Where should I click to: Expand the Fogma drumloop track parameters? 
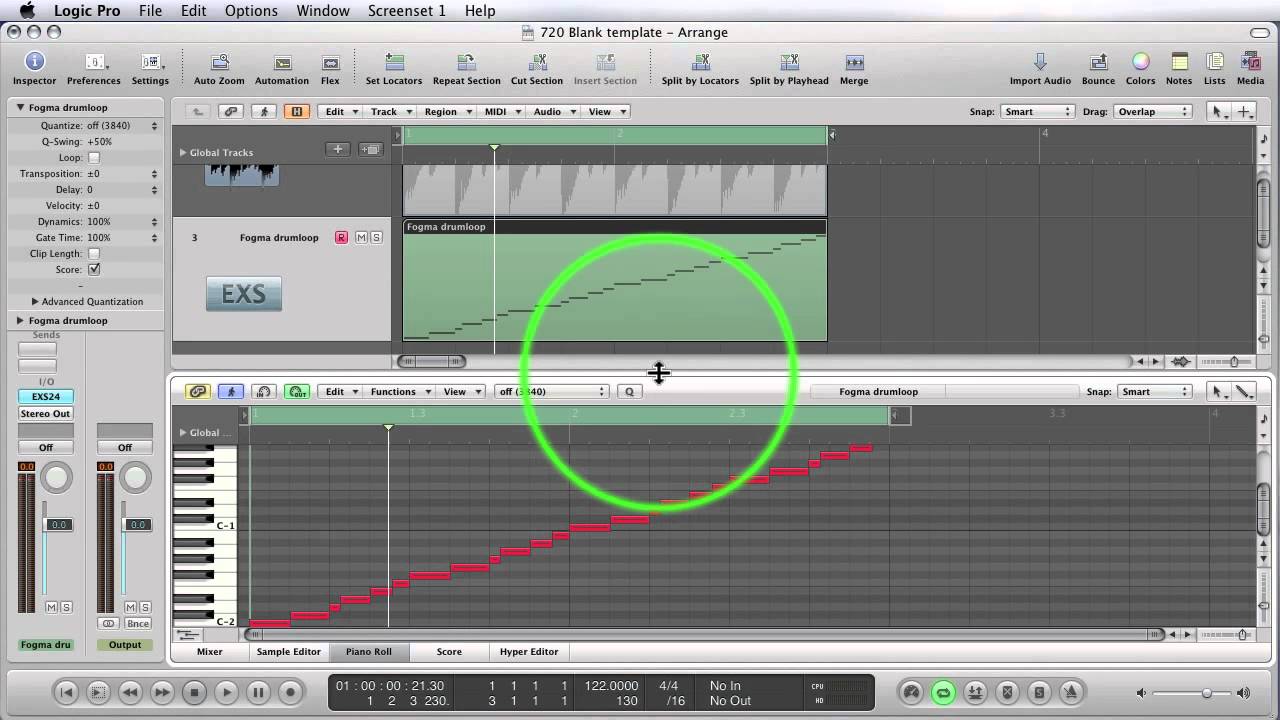tap(19, 320)
